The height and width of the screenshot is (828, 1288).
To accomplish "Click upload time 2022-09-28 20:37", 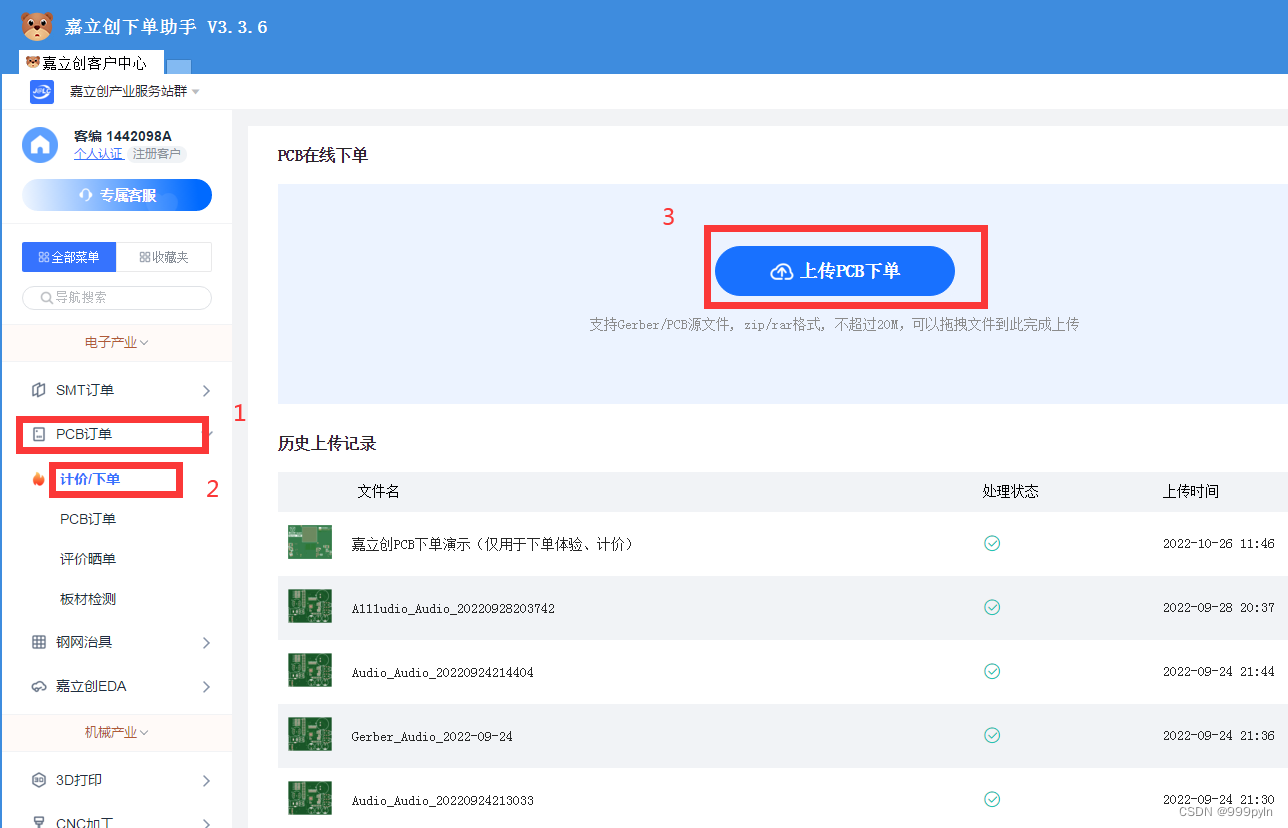I will (1218, 608).
